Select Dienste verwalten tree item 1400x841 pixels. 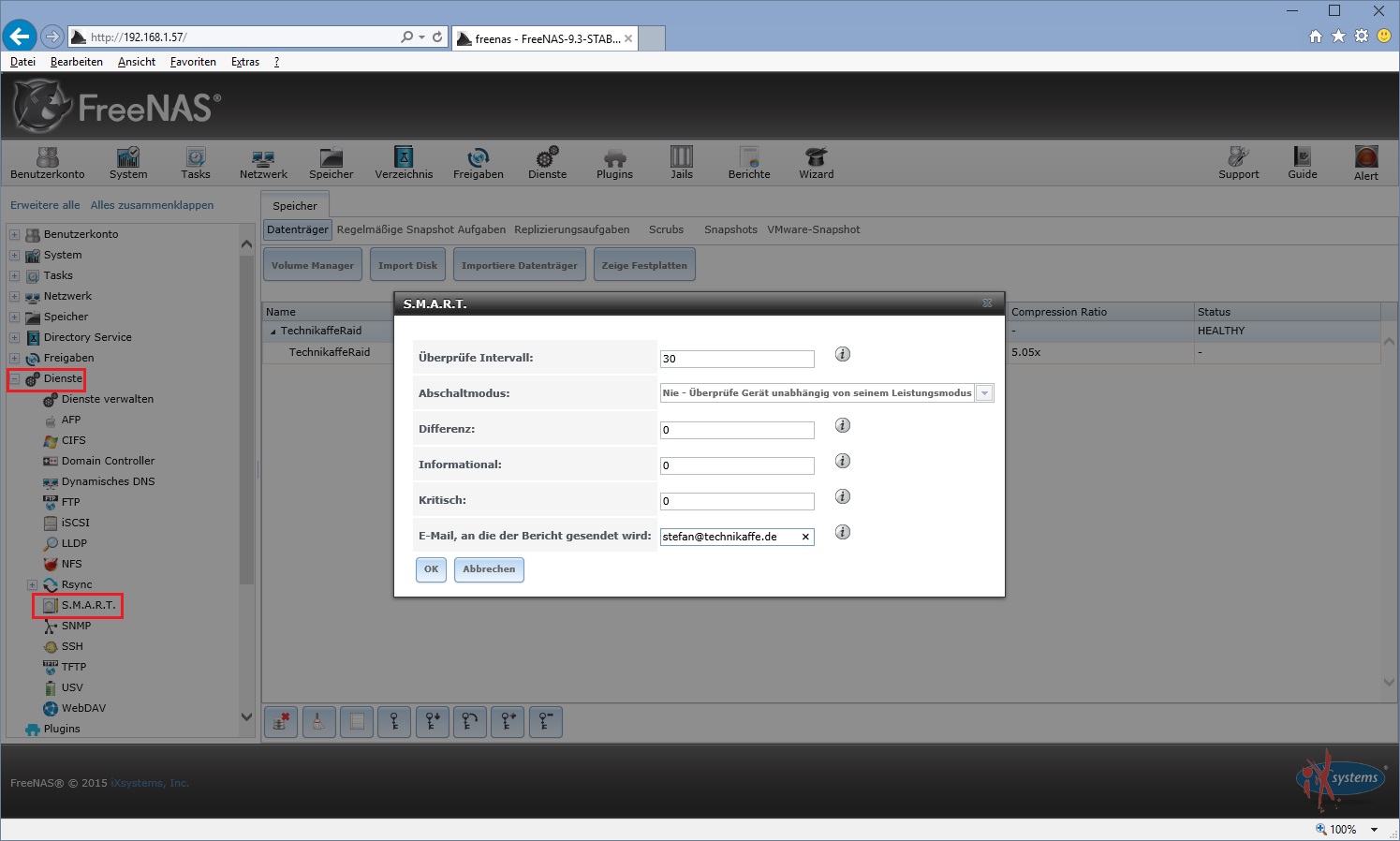tap(107, 399)
